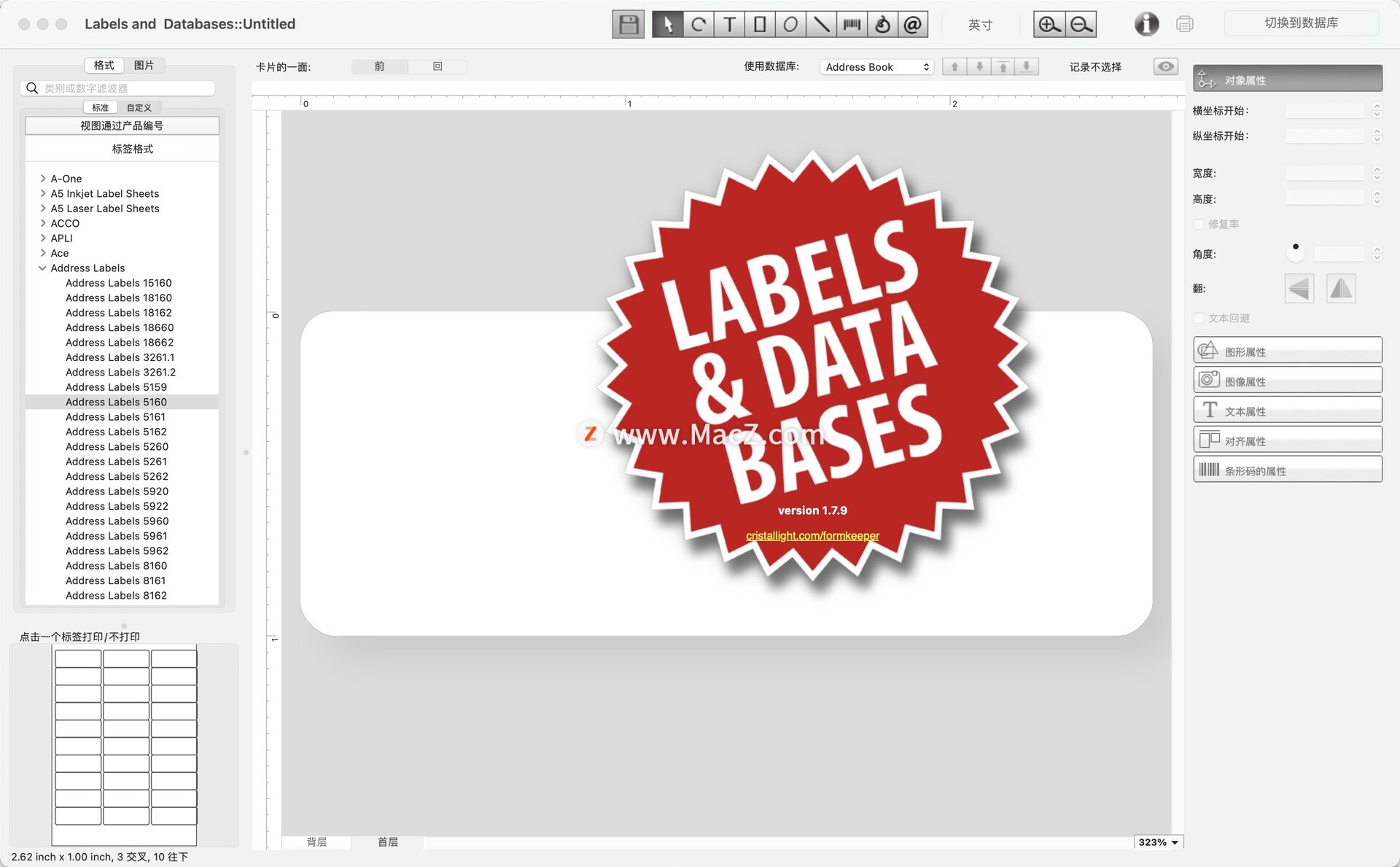Select the rotate tool

click(x=699, y=25)
